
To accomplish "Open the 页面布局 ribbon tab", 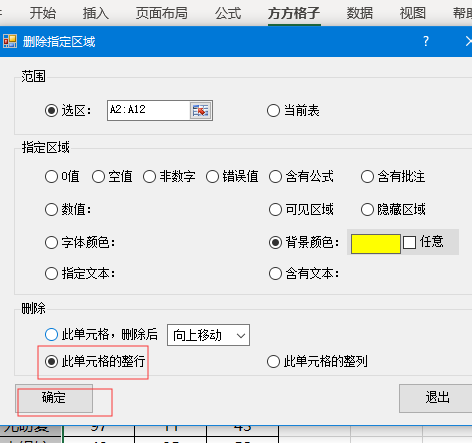I will [162, 13].
